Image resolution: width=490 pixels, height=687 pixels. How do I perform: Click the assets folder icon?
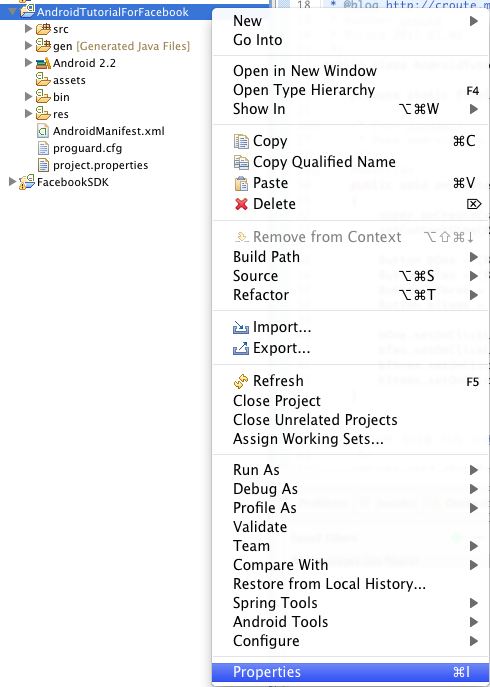click(43, 80)
